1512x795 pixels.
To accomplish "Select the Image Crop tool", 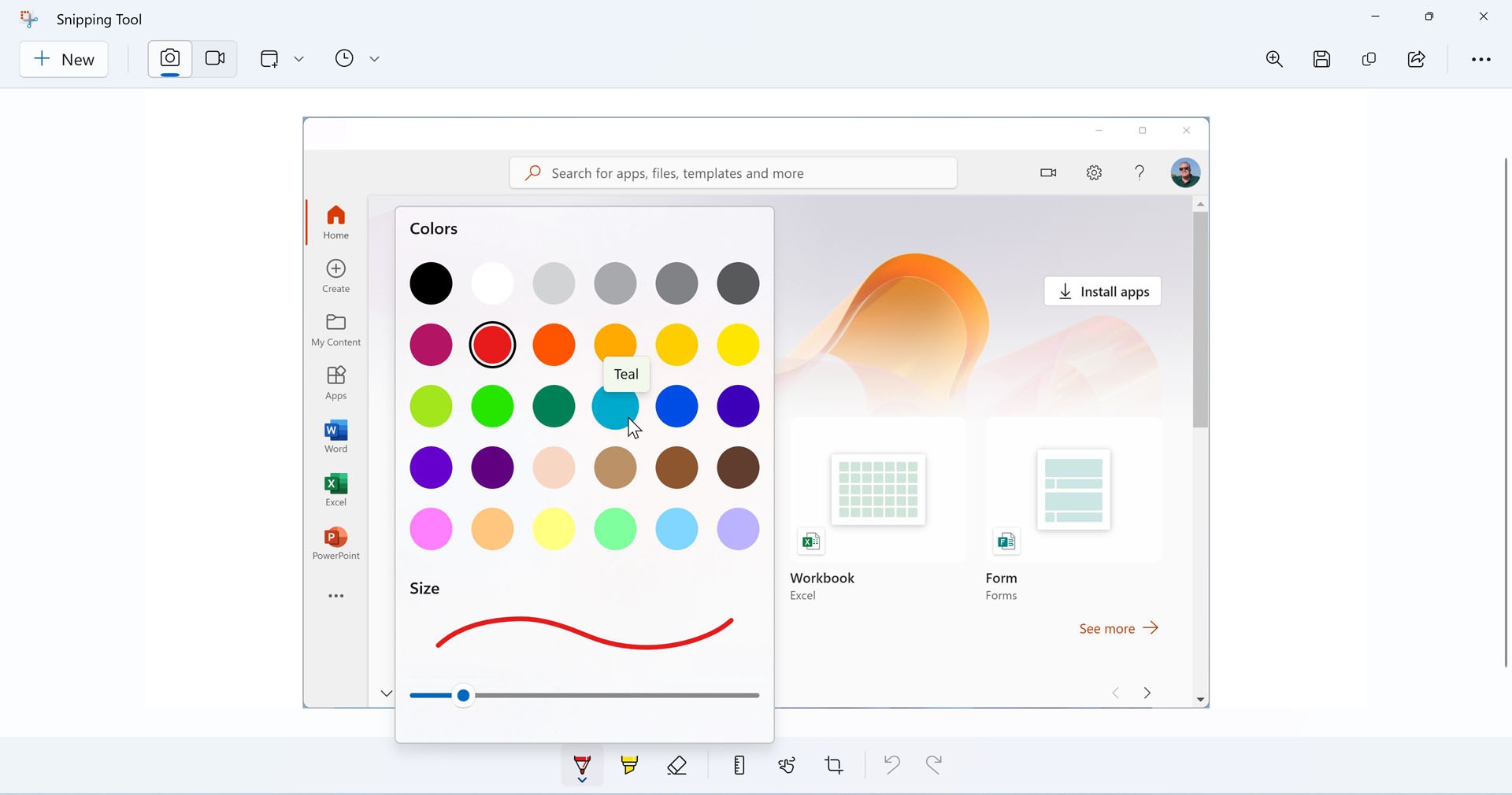I will click(835, 765).
